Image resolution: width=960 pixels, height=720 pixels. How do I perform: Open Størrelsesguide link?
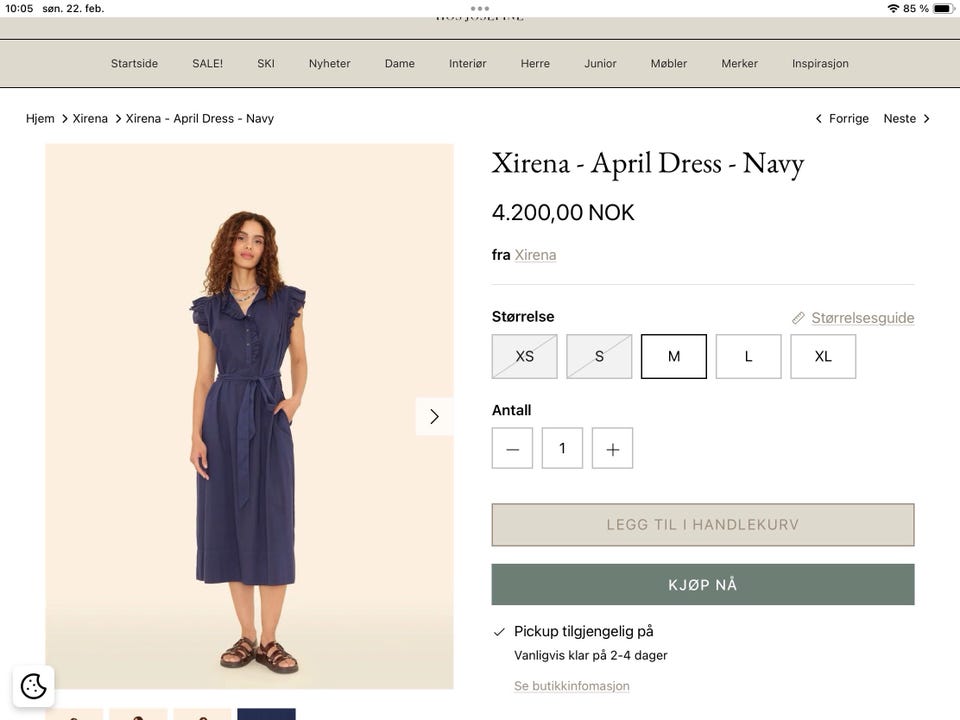coord(863,318)
